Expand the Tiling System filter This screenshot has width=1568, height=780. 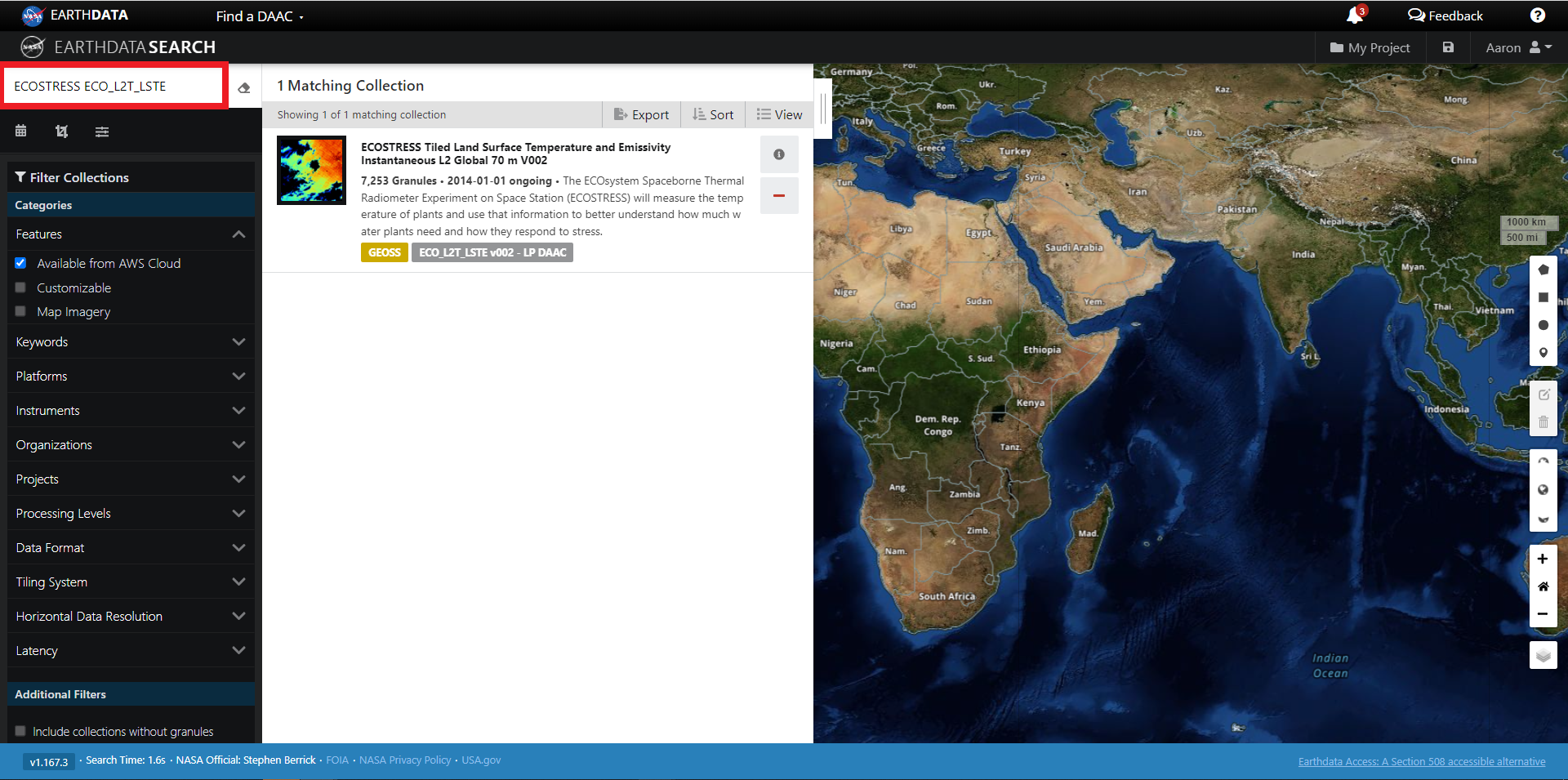click(131, 582)
